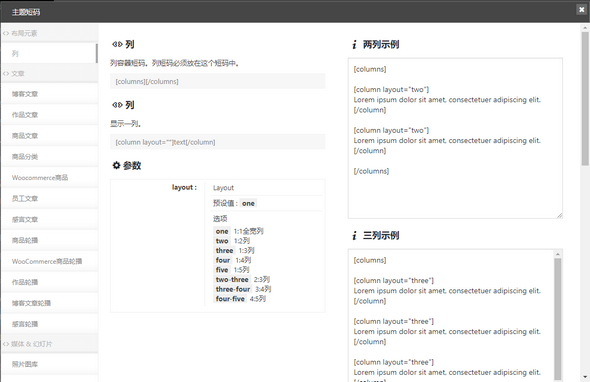This screenshot has height=382, width=590.
Task: Click the main dialog vertical scrollbar thumb
Action: pos(585,99)
